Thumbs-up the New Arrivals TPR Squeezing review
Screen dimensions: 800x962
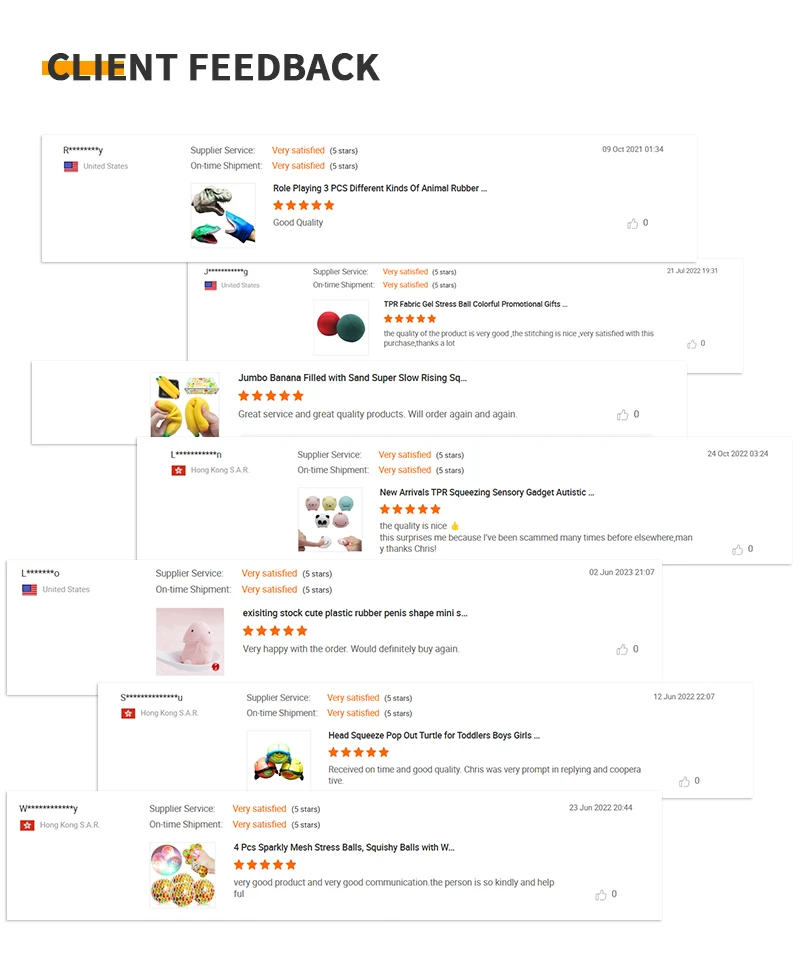click(x=738, y=549)
